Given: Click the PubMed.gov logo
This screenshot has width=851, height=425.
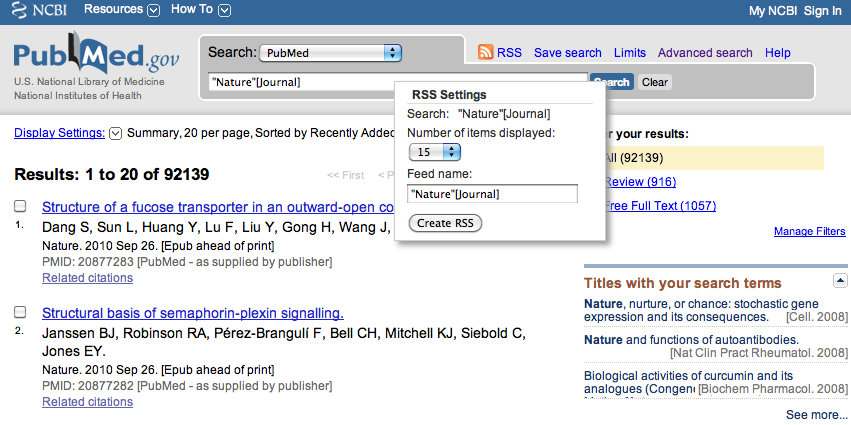Looking at the screenshot, I should pos(96,54).
